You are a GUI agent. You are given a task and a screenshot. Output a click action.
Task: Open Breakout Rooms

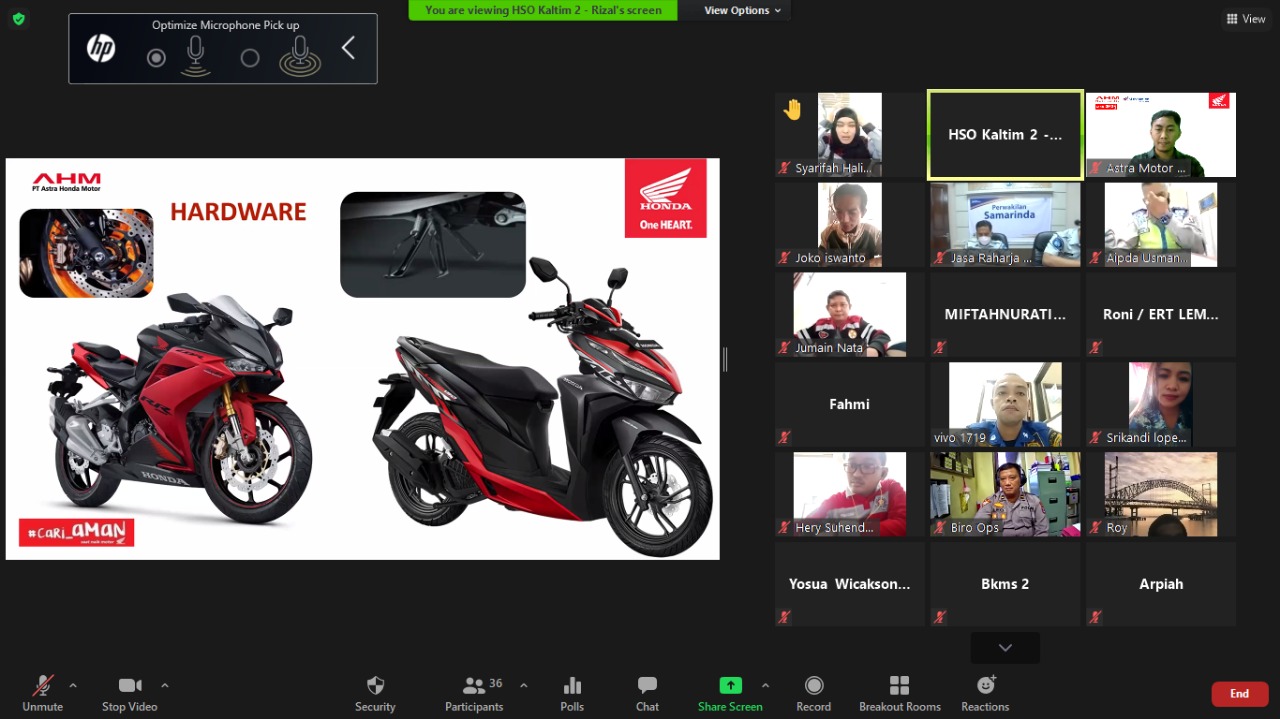899,686
